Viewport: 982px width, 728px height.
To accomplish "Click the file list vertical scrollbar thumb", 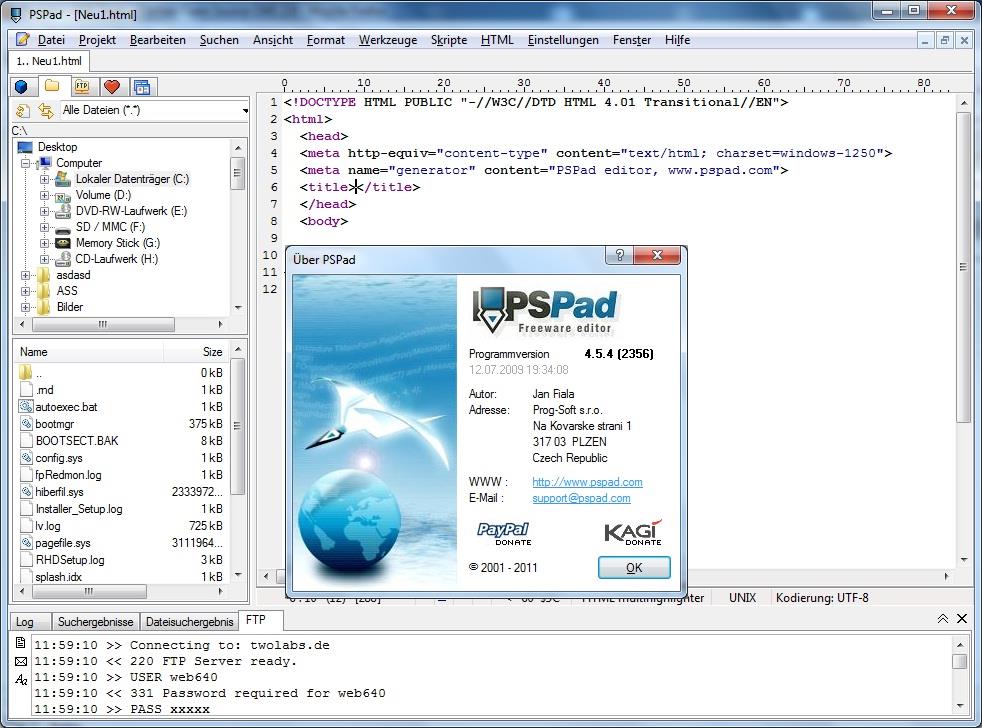I will pos(237,427).
